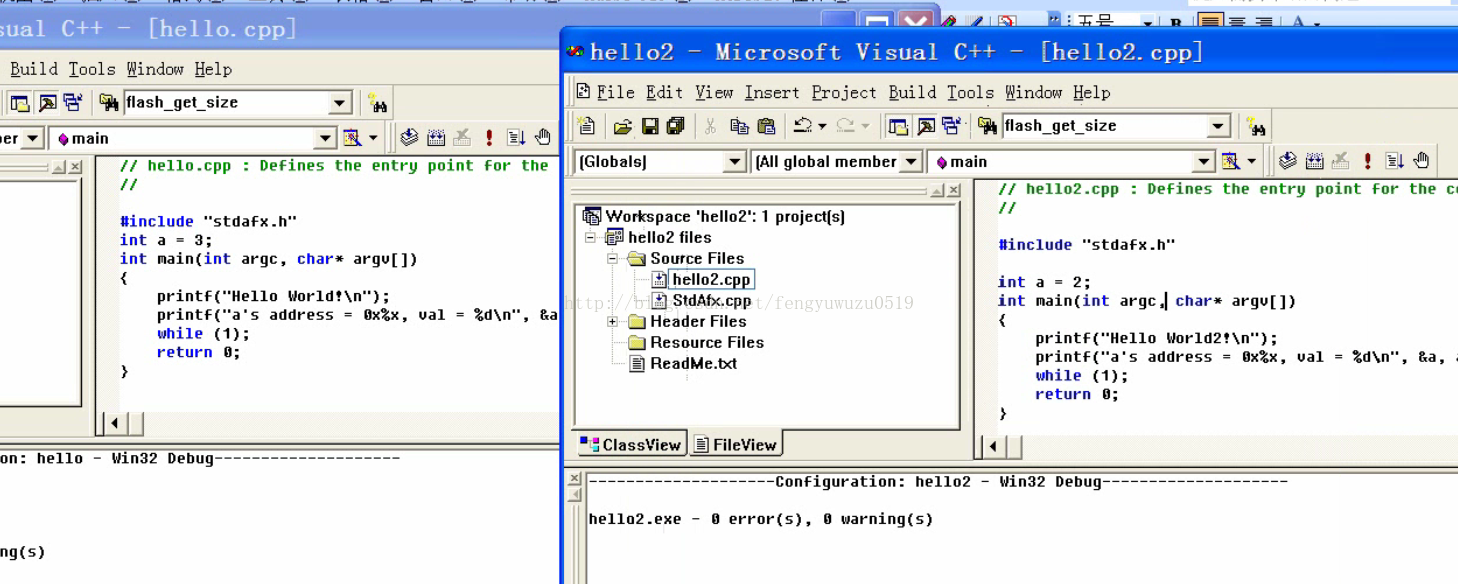Viewport: 1458px width, 584px height.
Task: Toggle the Workspace pane icon in hello2 toolbar
Action: point(898,126)
